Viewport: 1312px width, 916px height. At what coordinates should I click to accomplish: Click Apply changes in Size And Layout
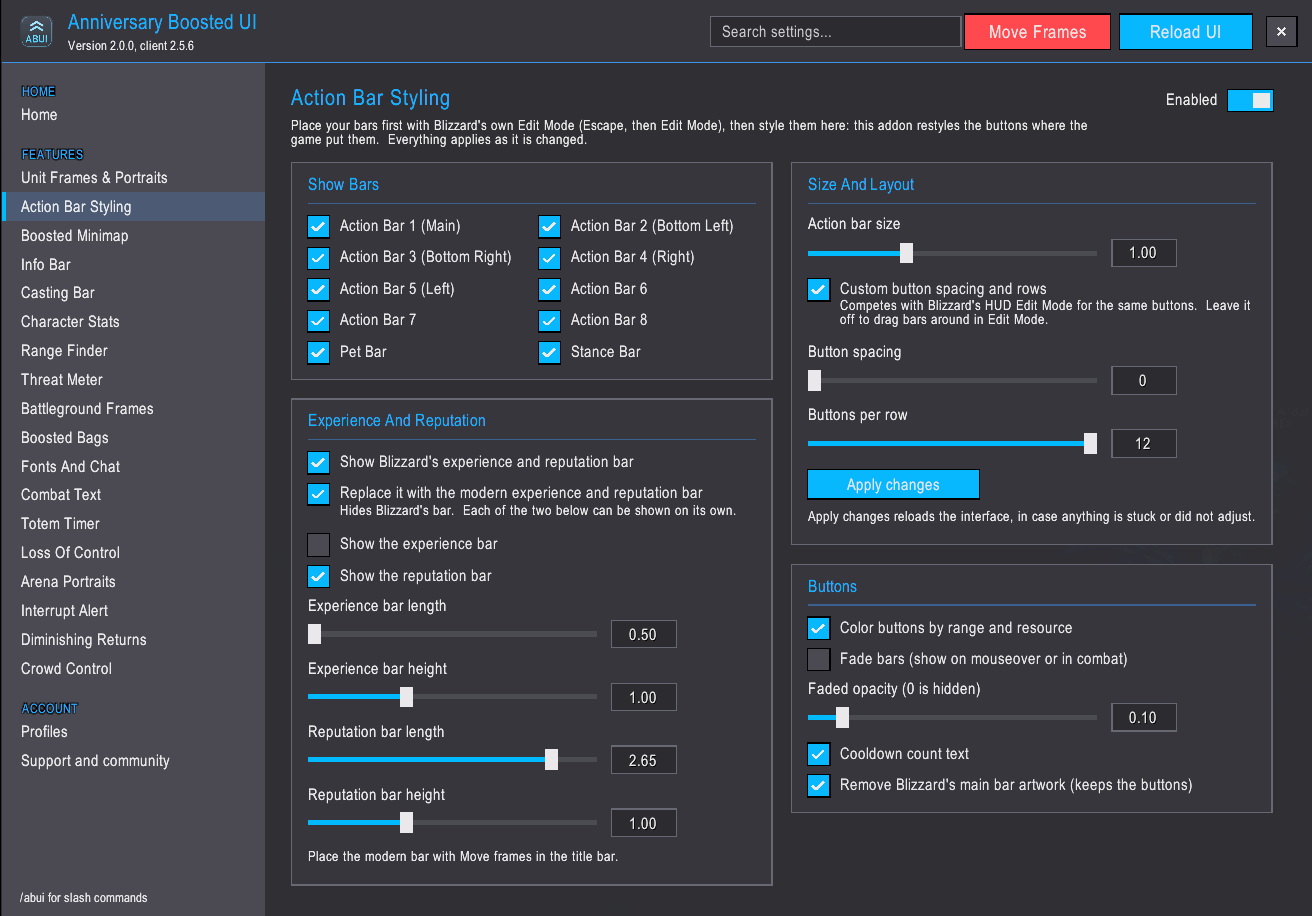tap(893, 485)
